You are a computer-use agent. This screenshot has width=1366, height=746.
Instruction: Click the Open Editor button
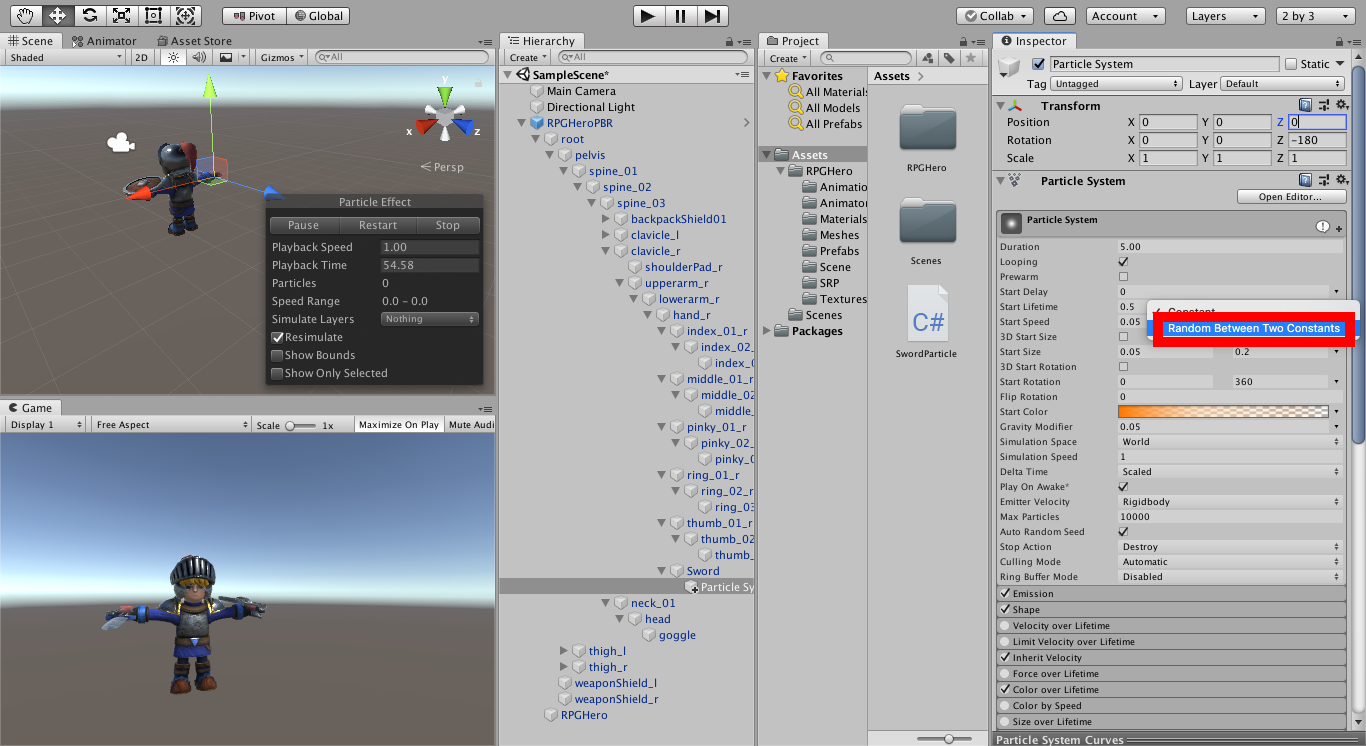[1291, 197]
